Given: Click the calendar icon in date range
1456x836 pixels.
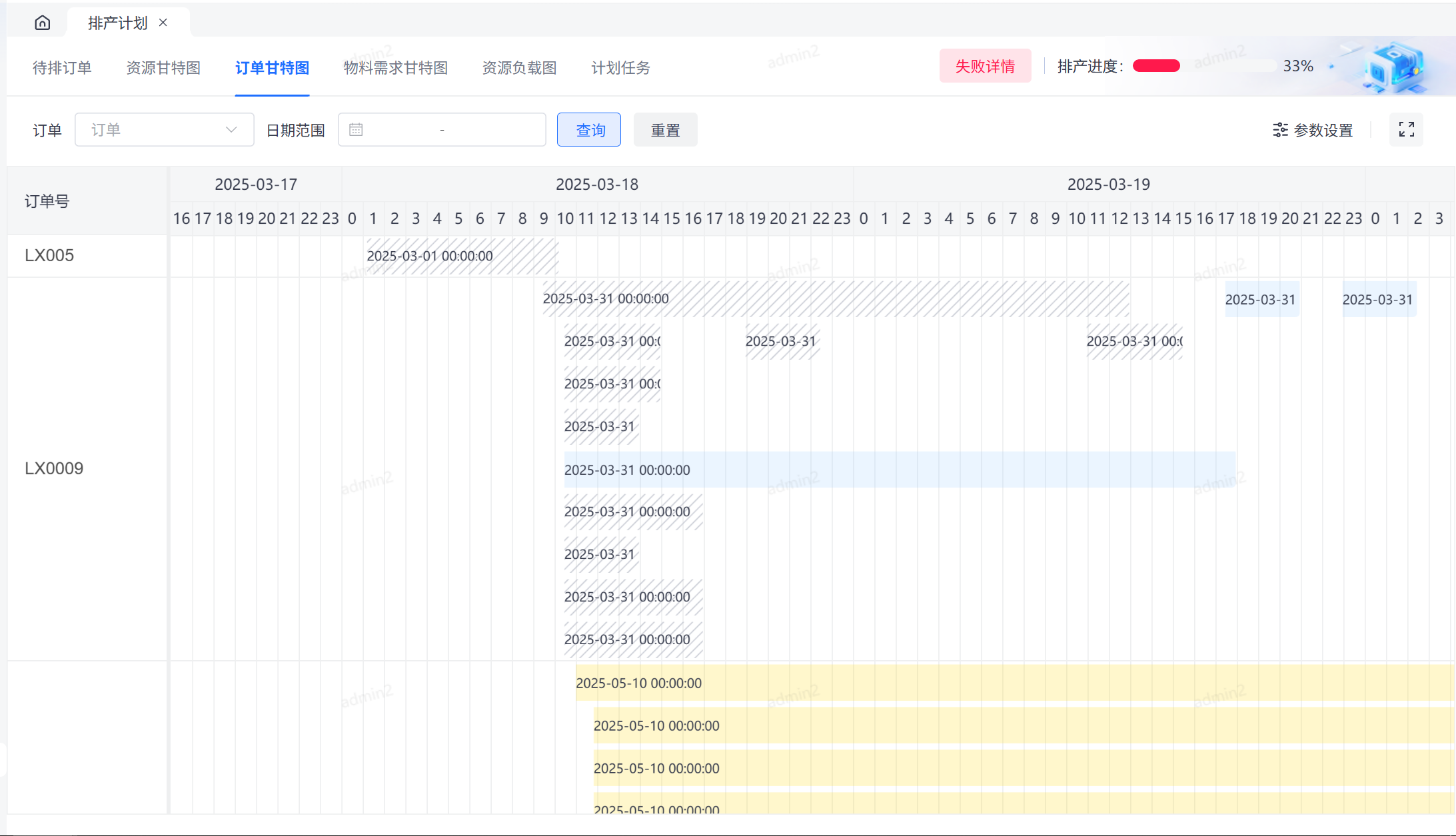Looking at the screenshot, I should [x=356, y=130].
